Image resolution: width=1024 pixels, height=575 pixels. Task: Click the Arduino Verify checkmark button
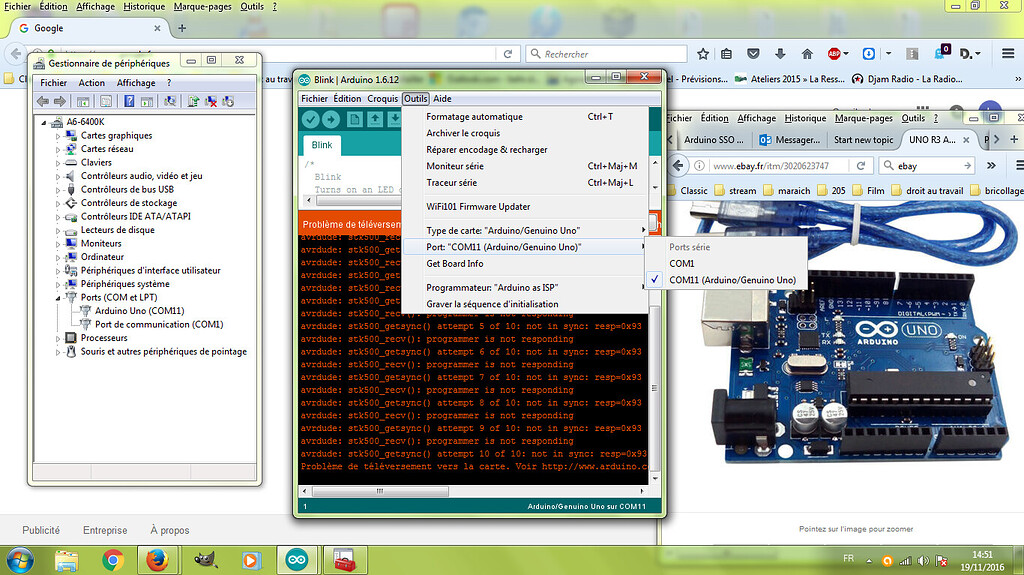(310, 119)
